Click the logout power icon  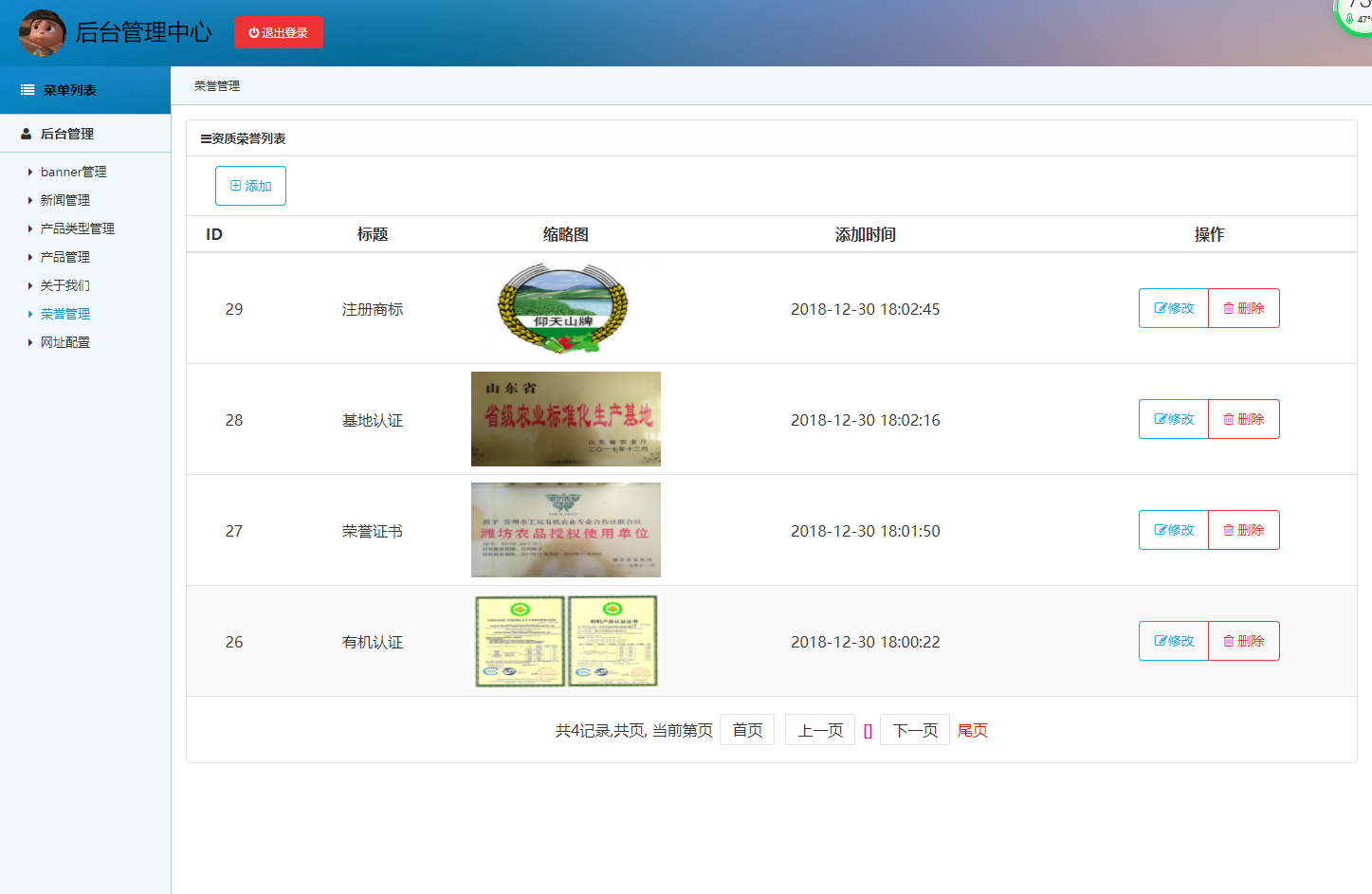[255, 31]
